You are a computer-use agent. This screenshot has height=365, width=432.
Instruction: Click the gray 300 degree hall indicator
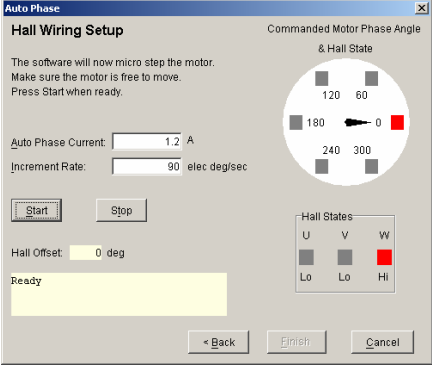point(371,166)
